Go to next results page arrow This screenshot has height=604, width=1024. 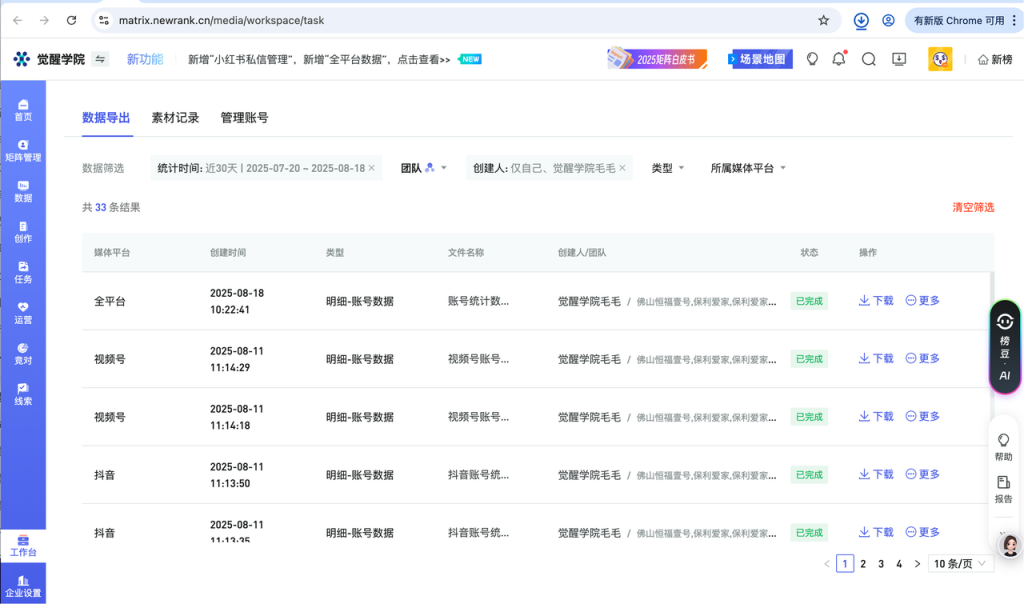click(x=918, y=564)
